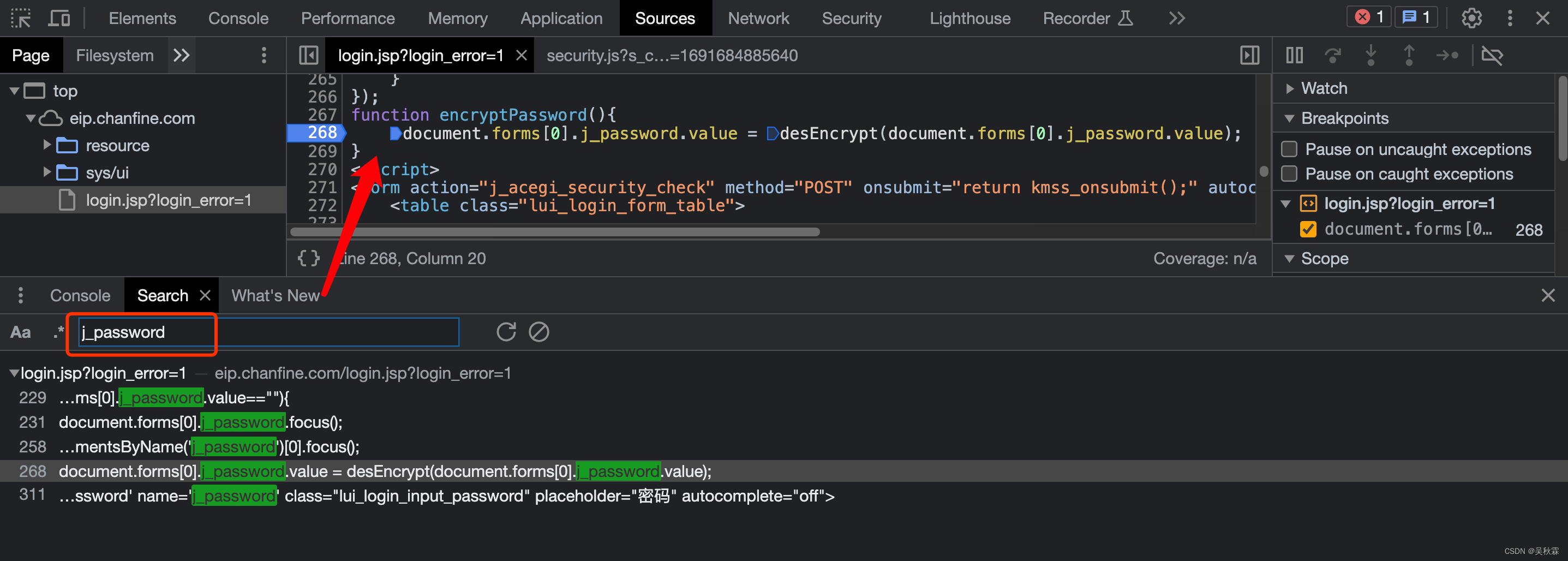Screen dimensions: 1568x561
Task: Open the Application tab
Action: tap(561, 18)
